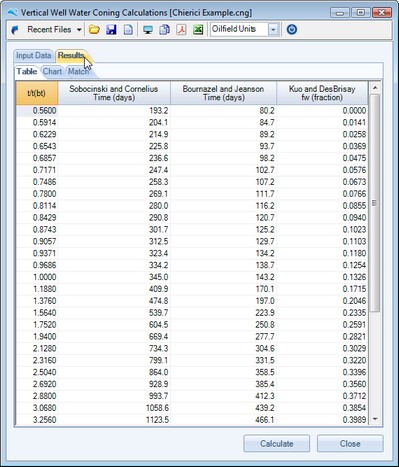This screenshot has width=399, height=467.
Task: Select cell with value 1.0000
Action: [37, 277]
